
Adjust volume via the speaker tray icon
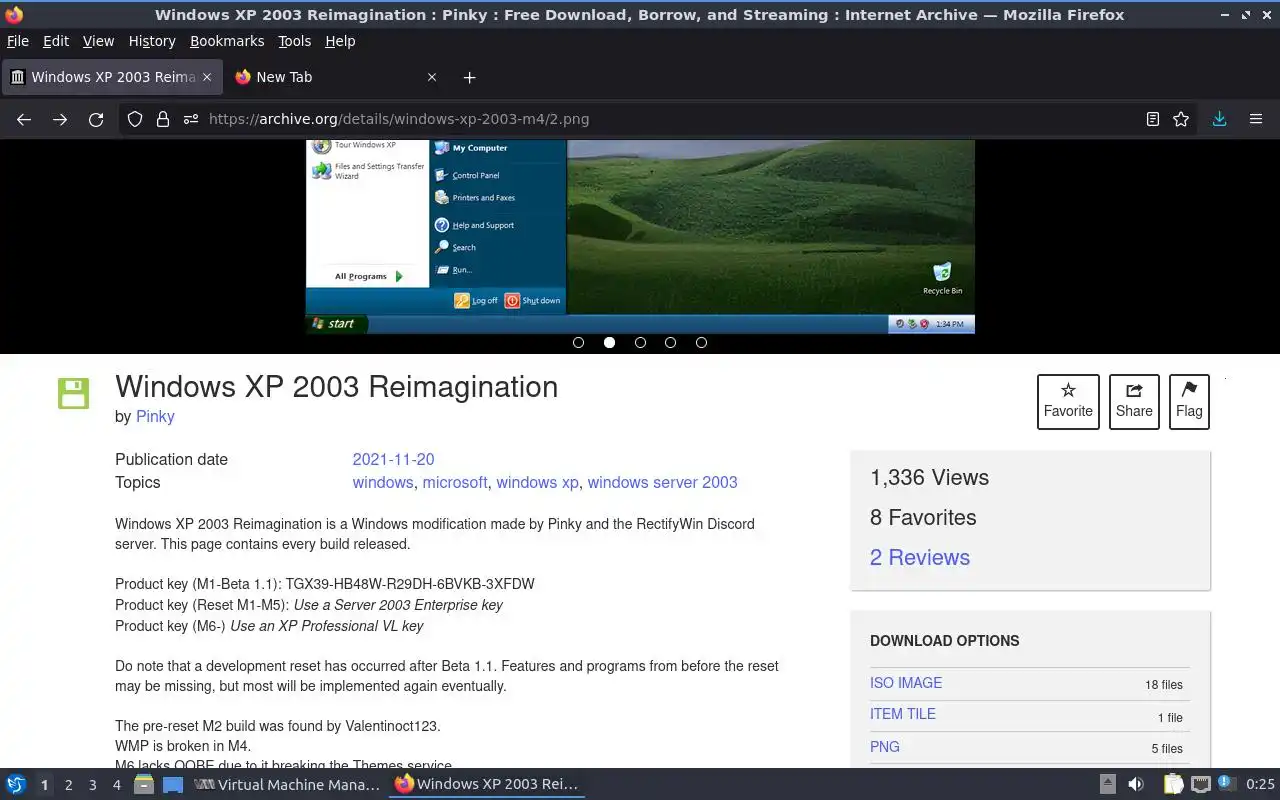coord(1136,785)
